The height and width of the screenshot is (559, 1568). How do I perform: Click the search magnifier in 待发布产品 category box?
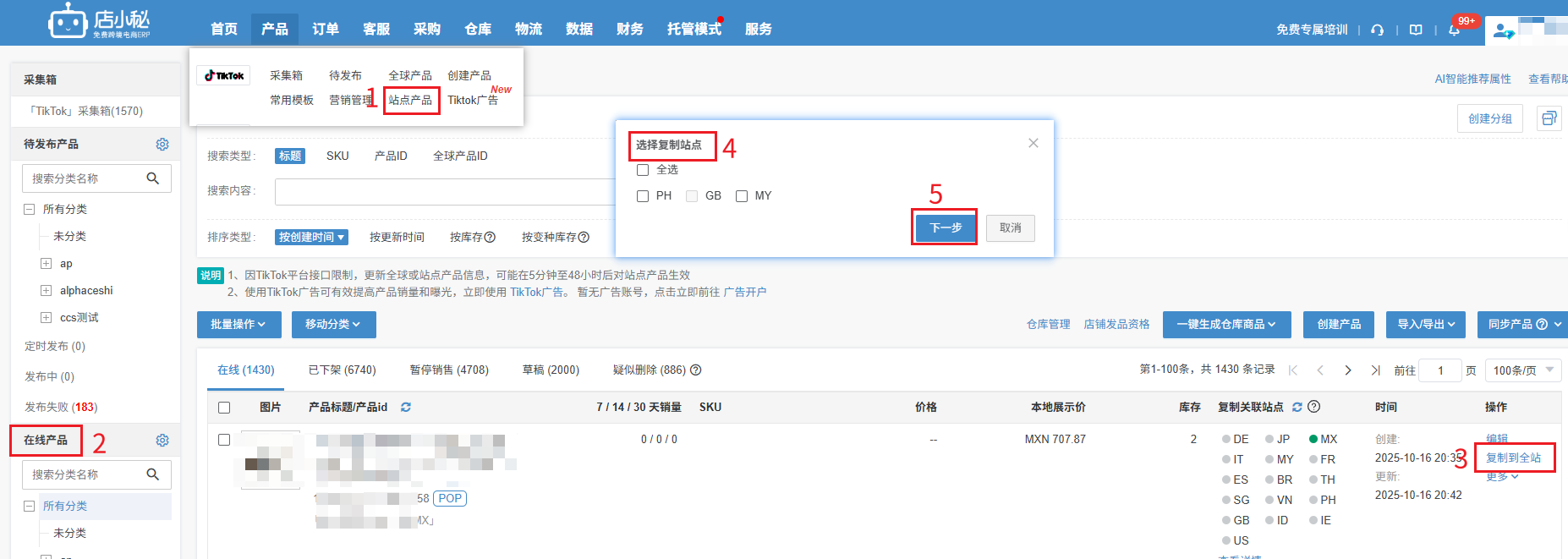(x=153, y=178)
